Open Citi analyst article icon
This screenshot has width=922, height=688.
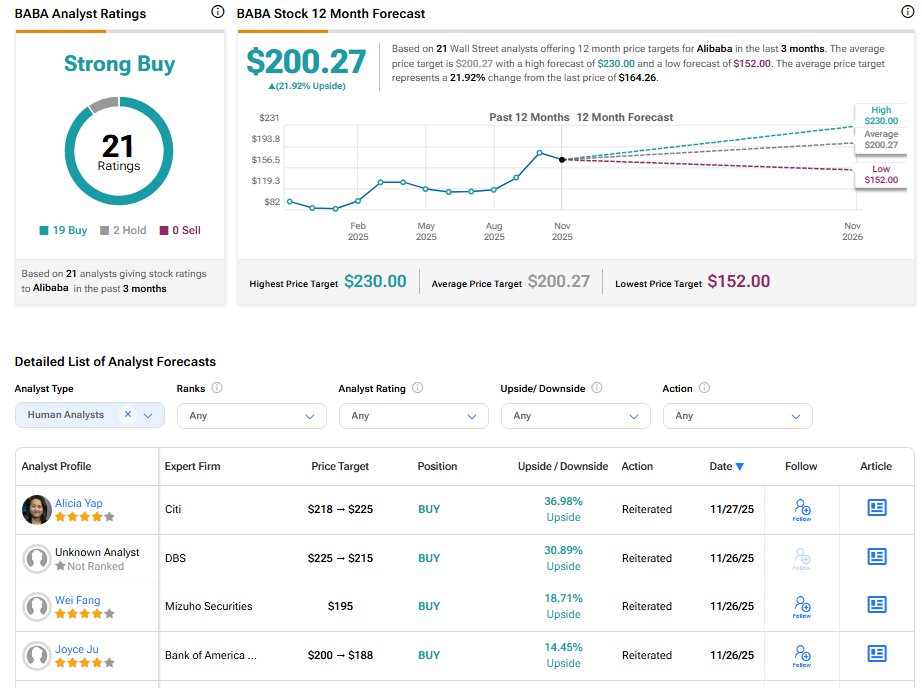pos(877,508)
